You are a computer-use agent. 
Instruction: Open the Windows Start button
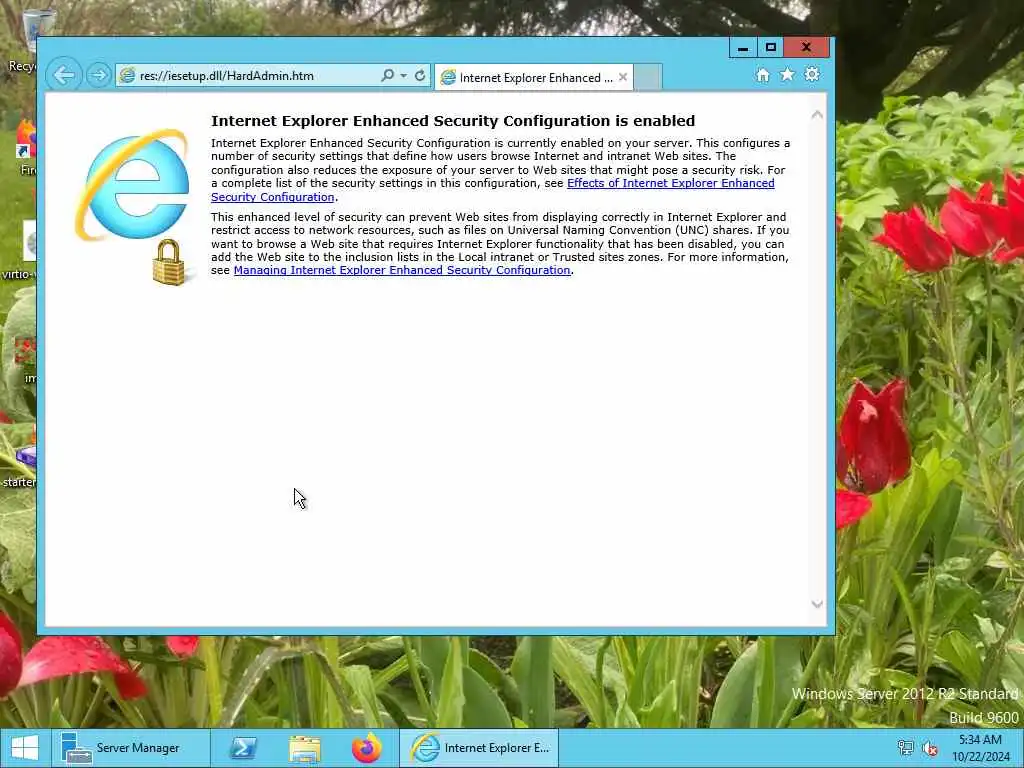tap(25, 748)
